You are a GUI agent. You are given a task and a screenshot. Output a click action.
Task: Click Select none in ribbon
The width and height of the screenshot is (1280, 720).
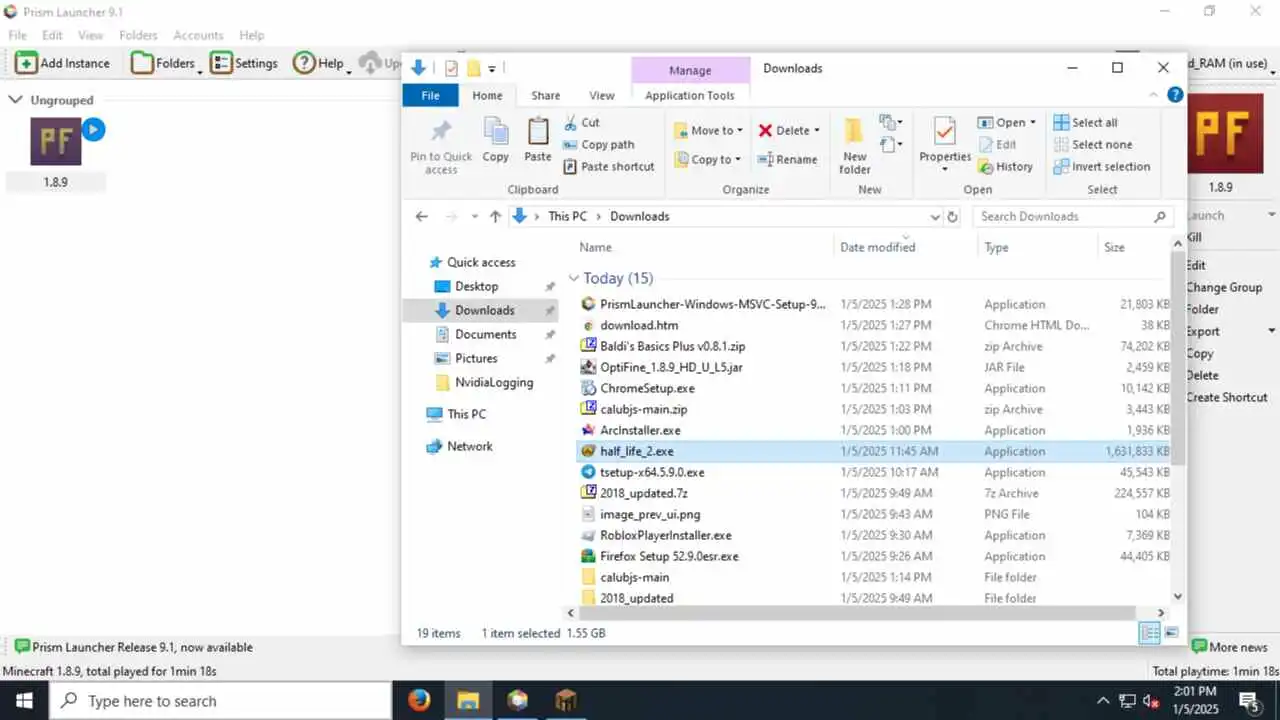(x=1093, y=144)
